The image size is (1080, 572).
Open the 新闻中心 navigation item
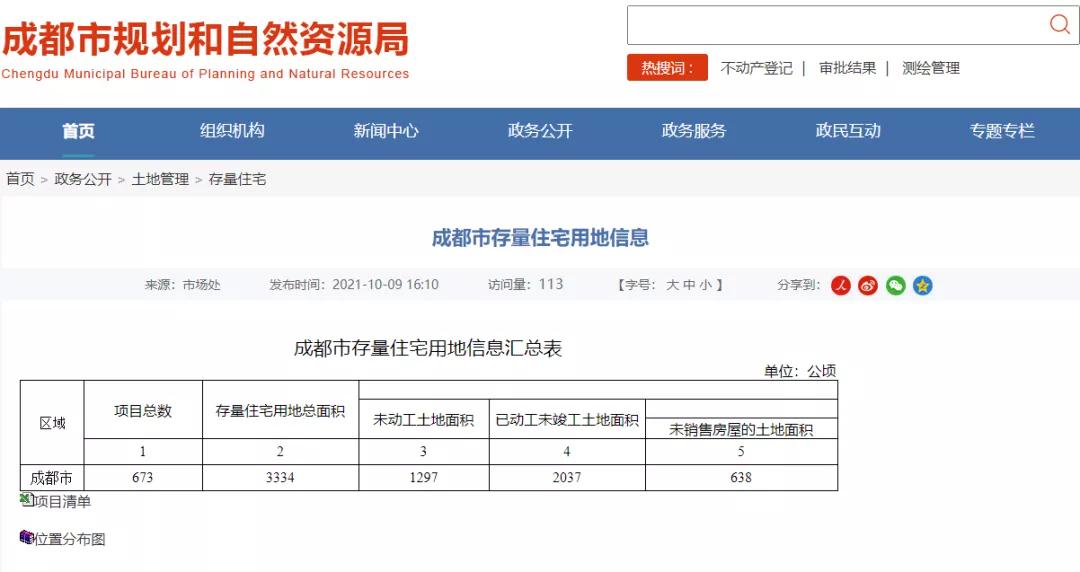tap(386, 131)
